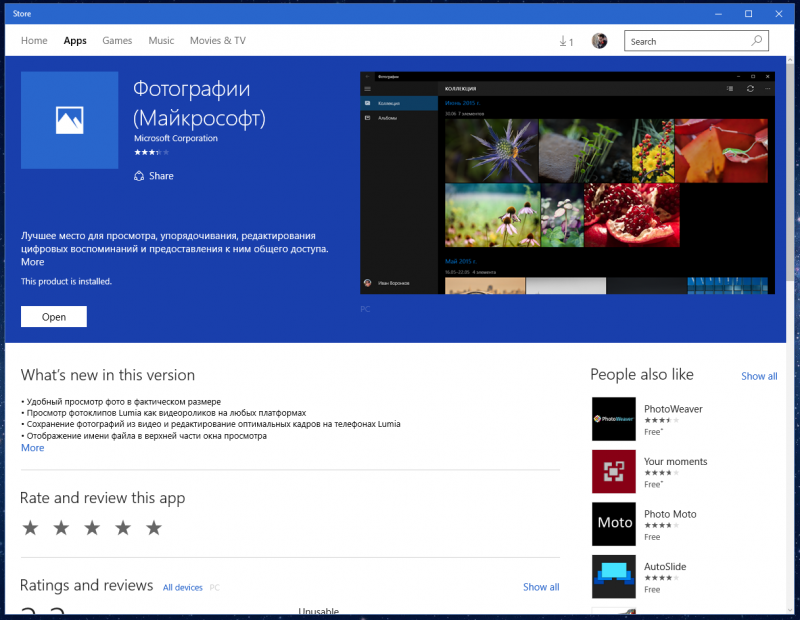Show all ratings and reviews
The image size is (800, 620).
541,587
